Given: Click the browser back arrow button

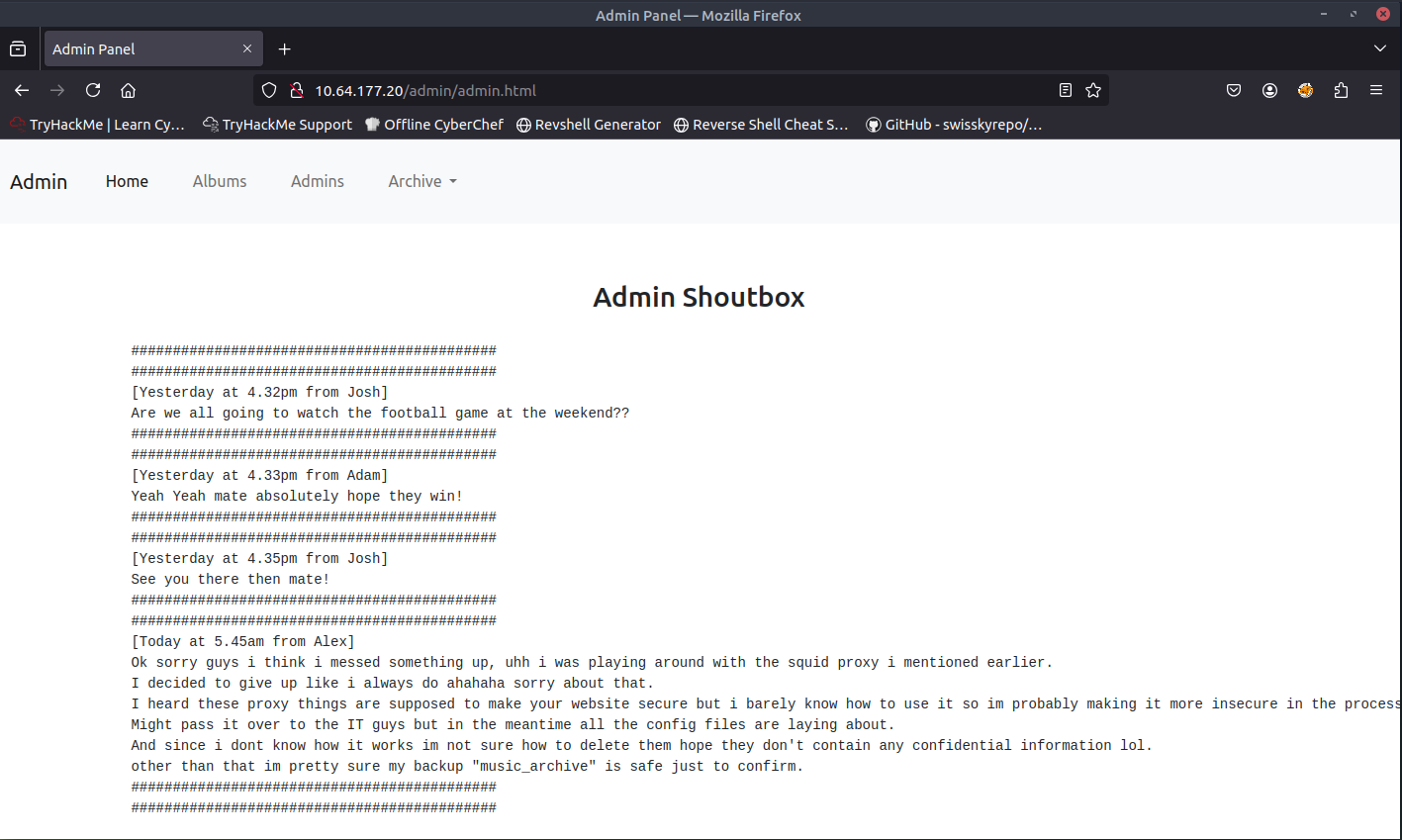Looking at the screenshot, I should click(x=22, y=90).
